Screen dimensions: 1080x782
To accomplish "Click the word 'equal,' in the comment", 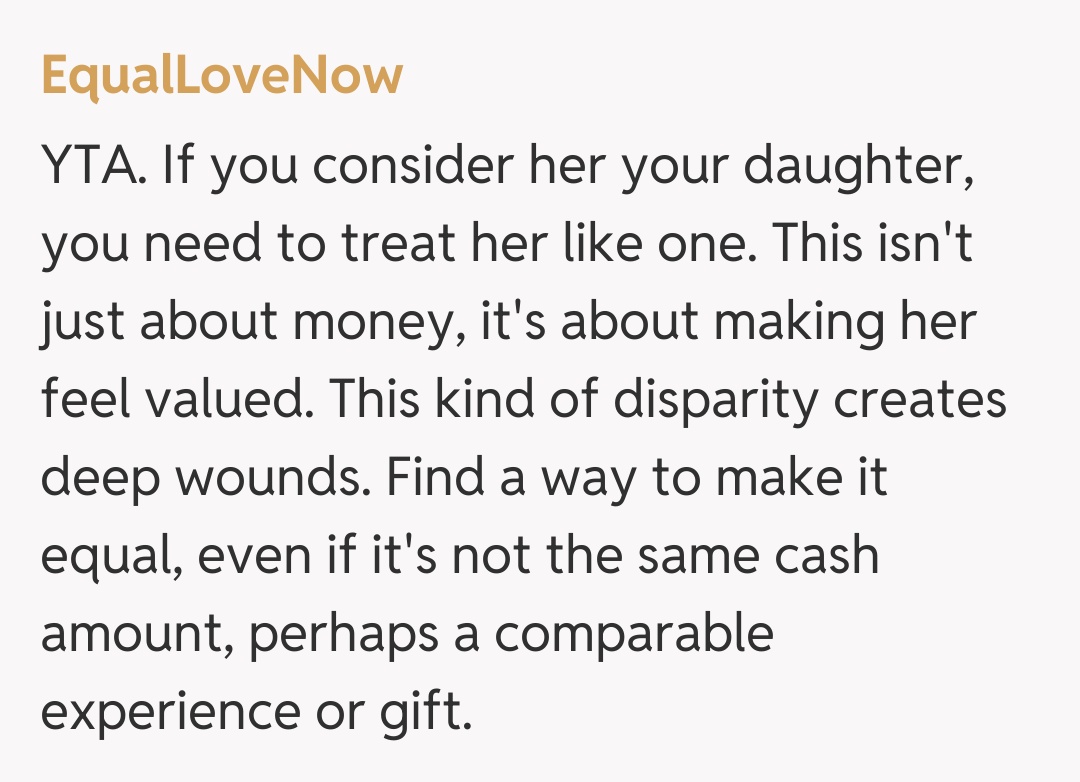I will [x=110, y=556].
